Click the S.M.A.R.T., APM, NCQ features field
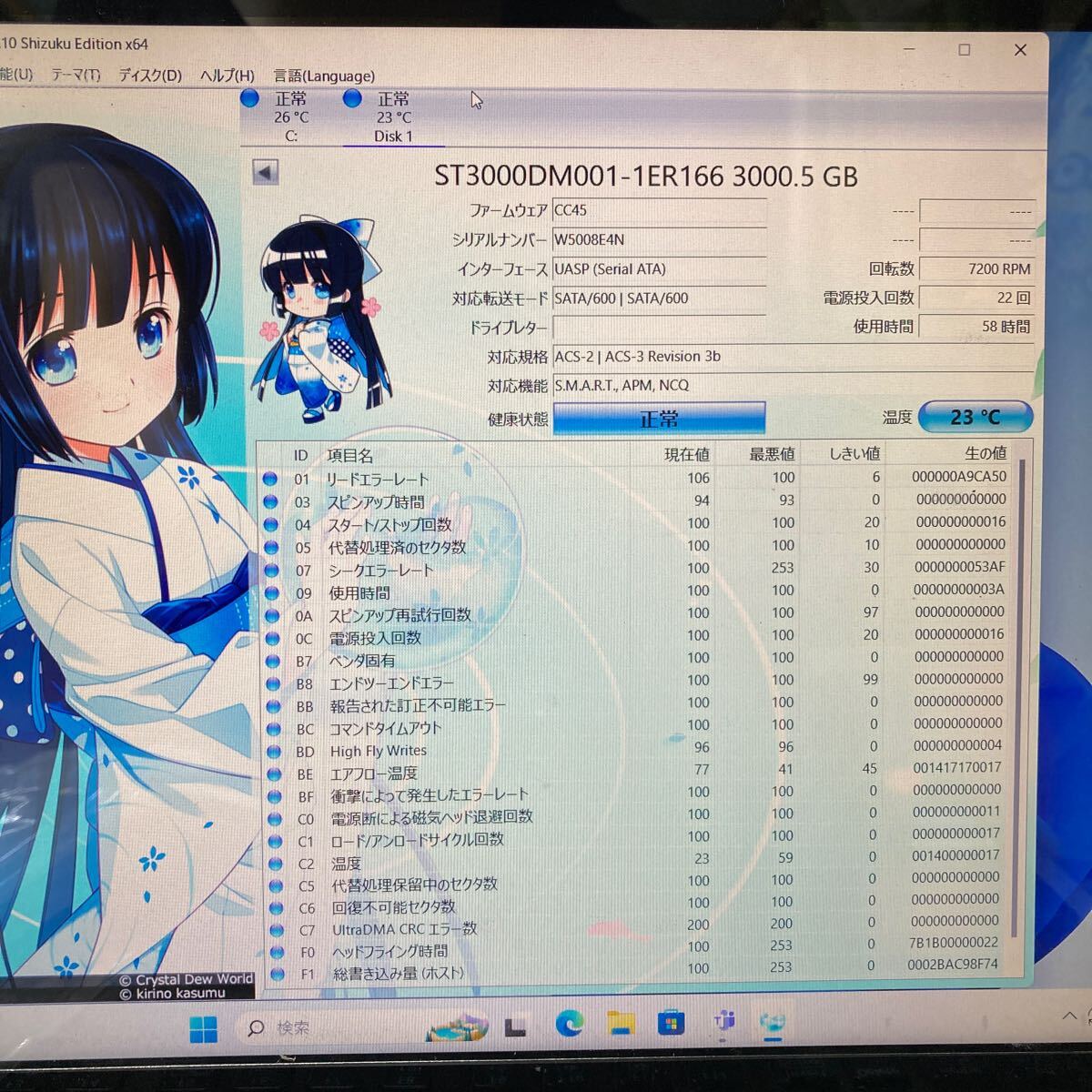 coord(793,386)
